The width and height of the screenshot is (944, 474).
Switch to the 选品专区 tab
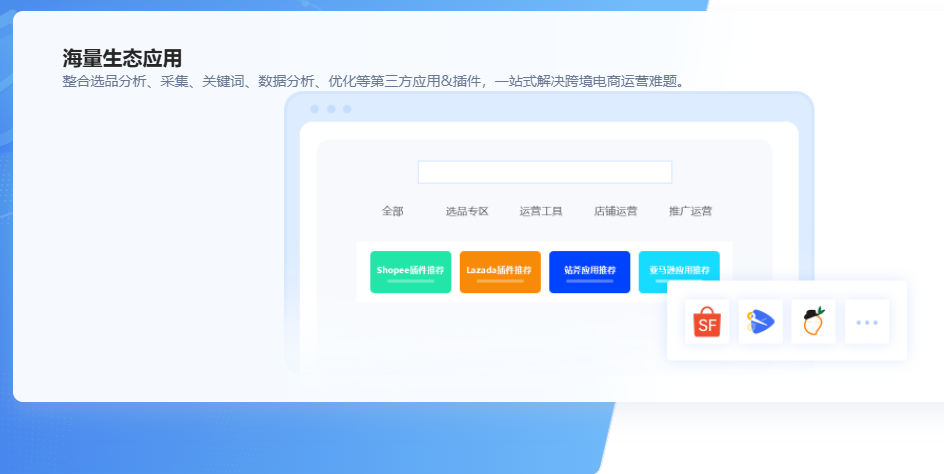point(467,211)
